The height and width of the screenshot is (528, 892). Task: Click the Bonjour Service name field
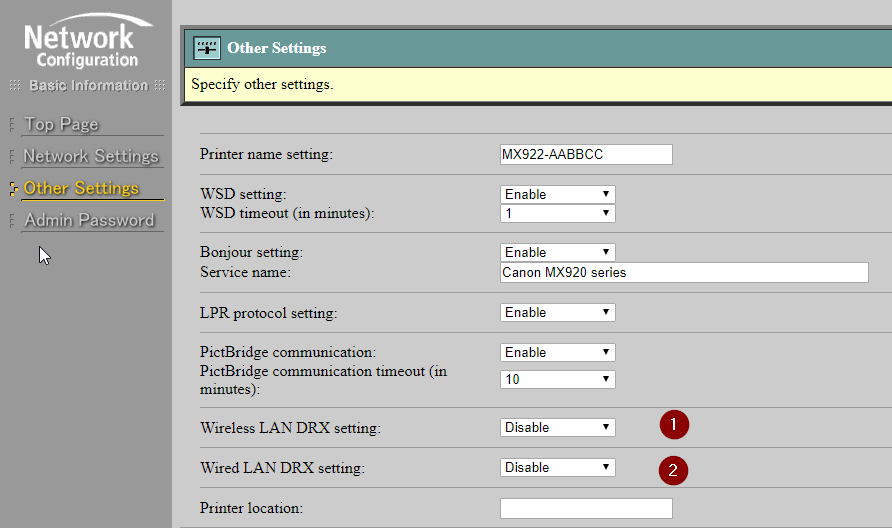coord(684,273)
